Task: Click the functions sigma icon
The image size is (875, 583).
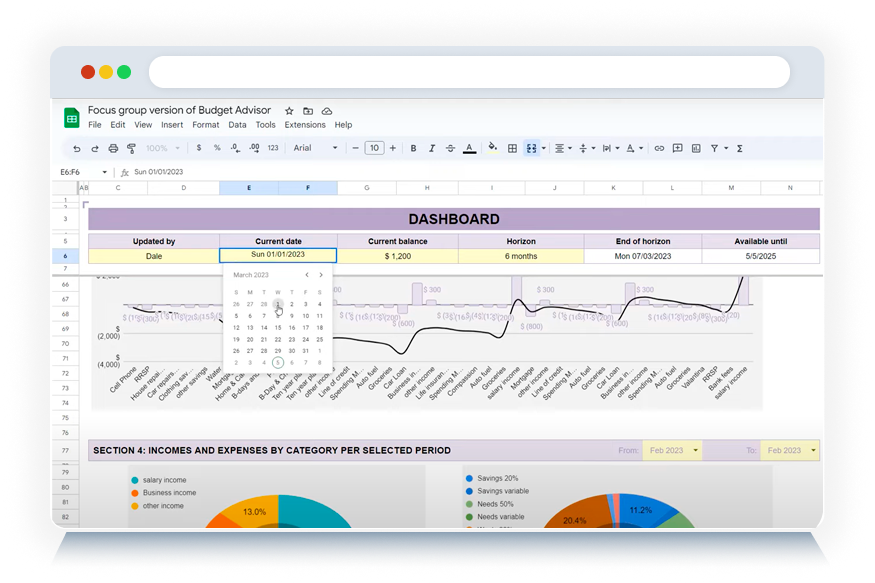Action: coord(739,148)
